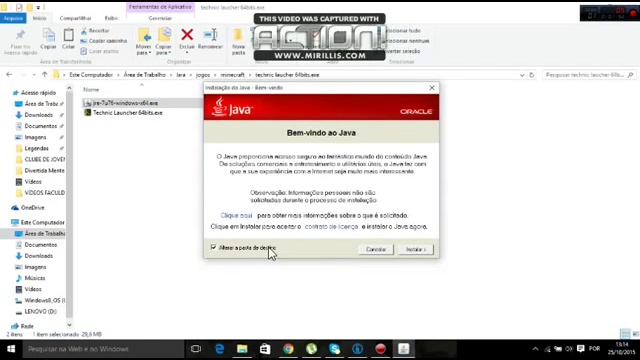Open the action center notification icon
Viewport: 640px width, 360px height.
pyautogui.click(x=581, y=349)
